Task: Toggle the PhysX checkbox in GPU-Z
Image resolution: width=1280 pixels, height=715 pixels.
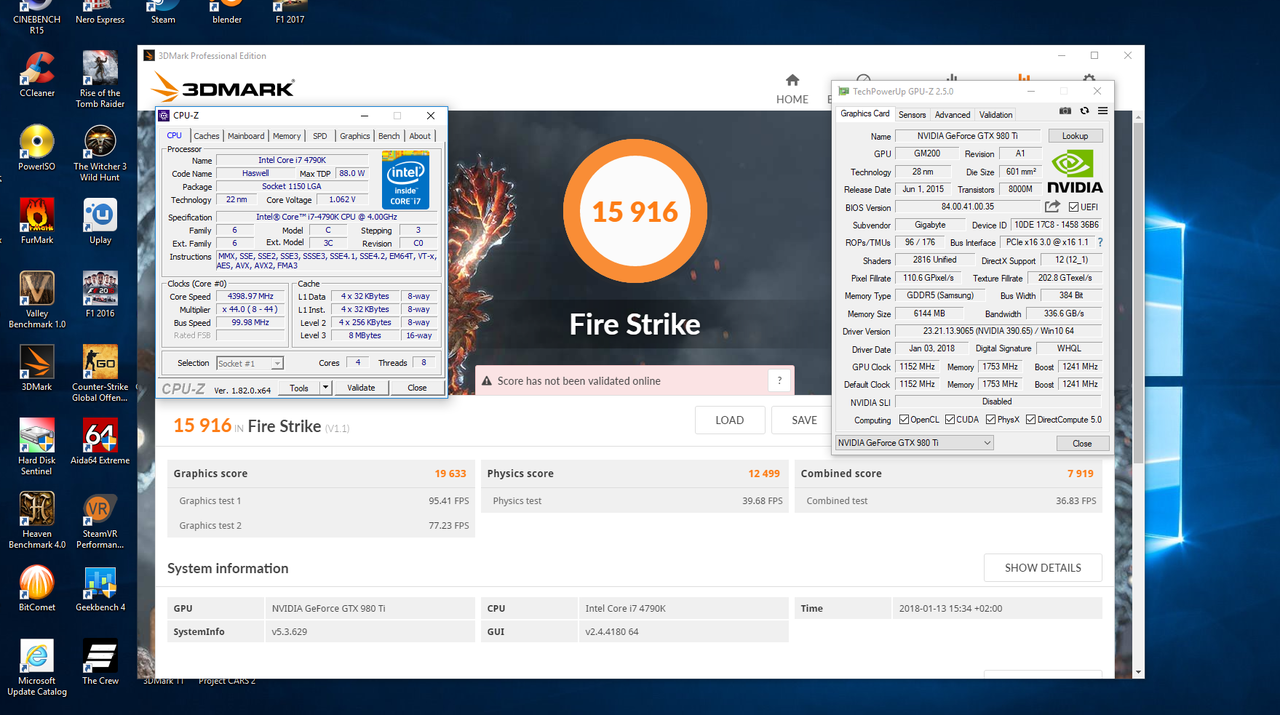Action: pos(991,420)
